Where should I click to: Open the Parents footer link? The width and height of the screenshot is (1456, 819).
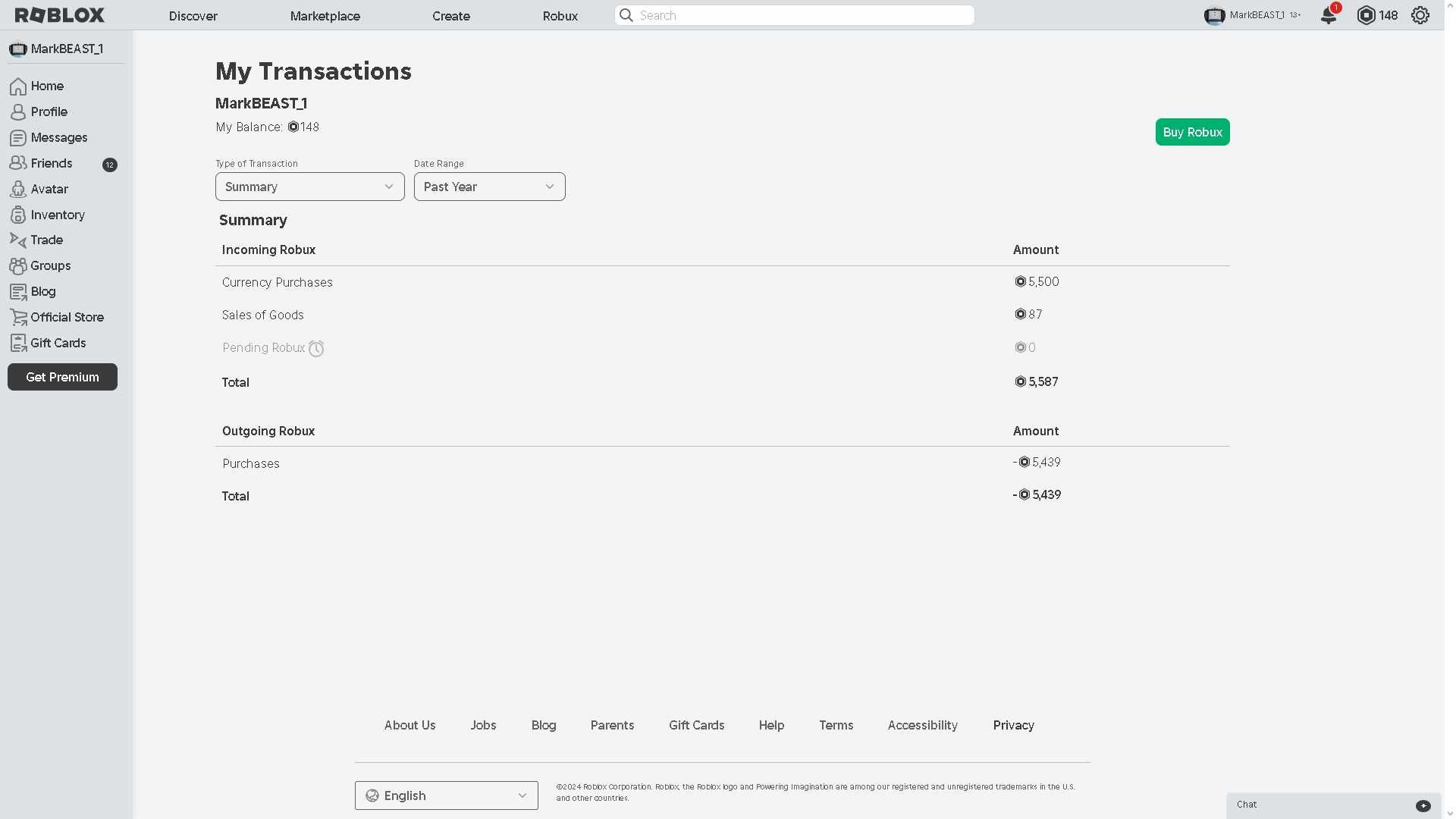point(613,725)
